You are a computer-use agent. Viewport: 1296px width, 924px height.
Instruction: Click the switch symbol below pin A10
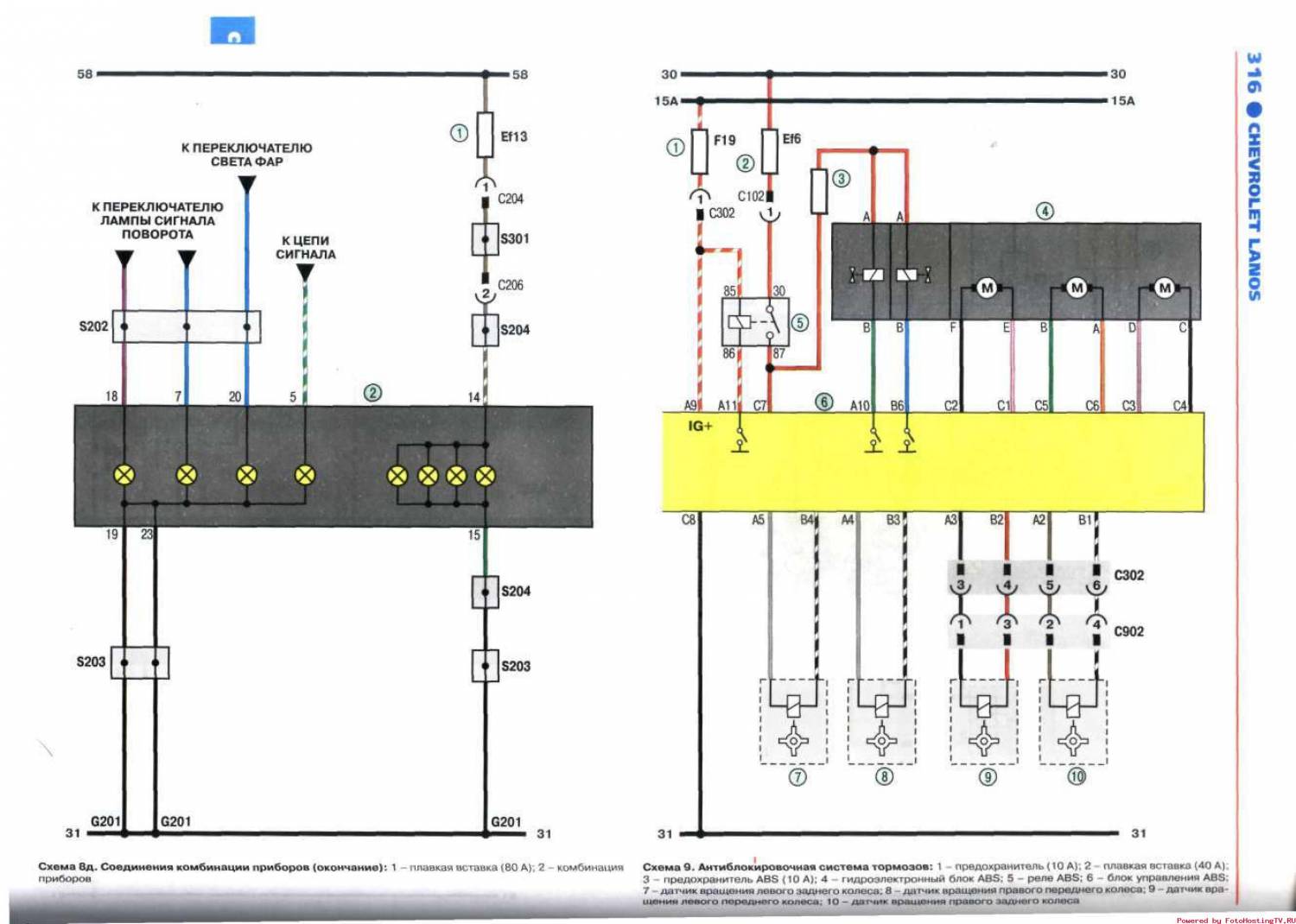pyautogui.click(x=874, y=438)
